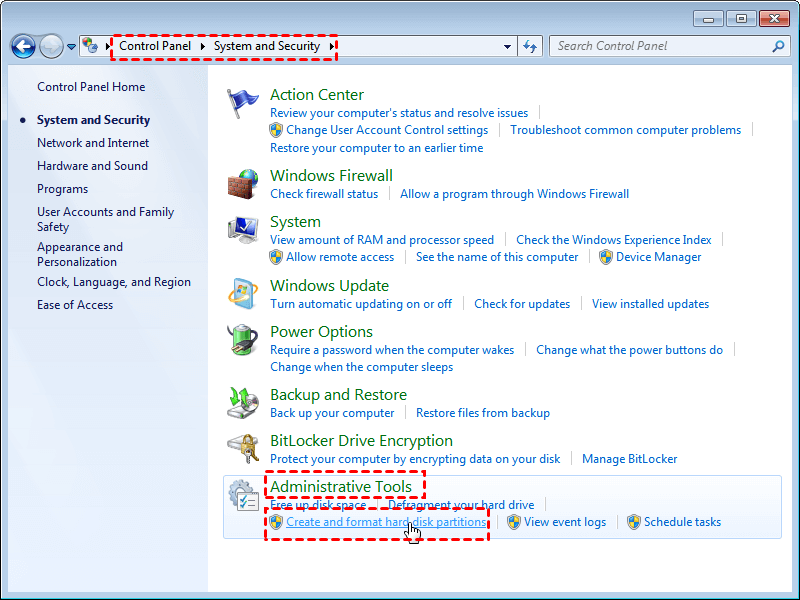Image resolution: width=800 pixels, height=600 pixels.
Task: Open Network and Internet category
Action: [93, 143]
